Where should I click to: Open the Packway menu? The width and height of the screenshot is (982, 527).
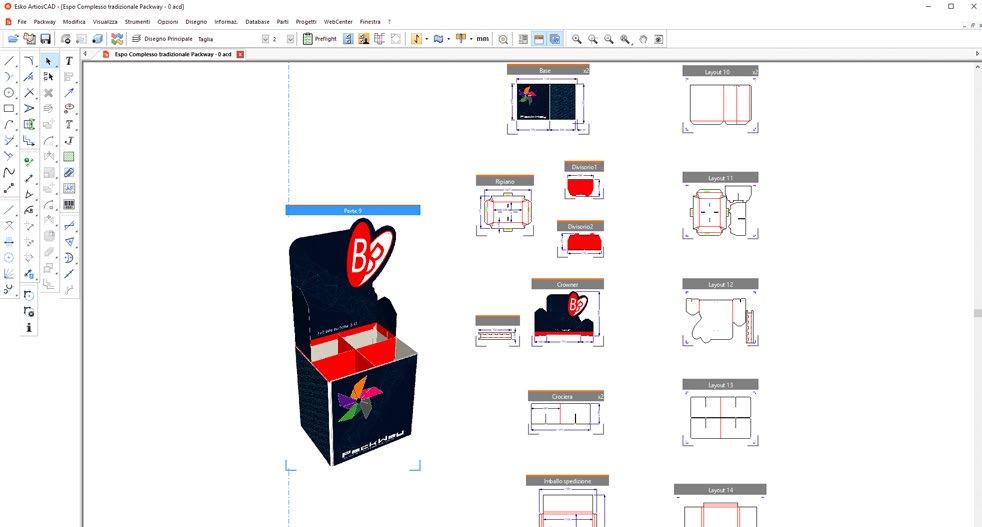point(44,21)
